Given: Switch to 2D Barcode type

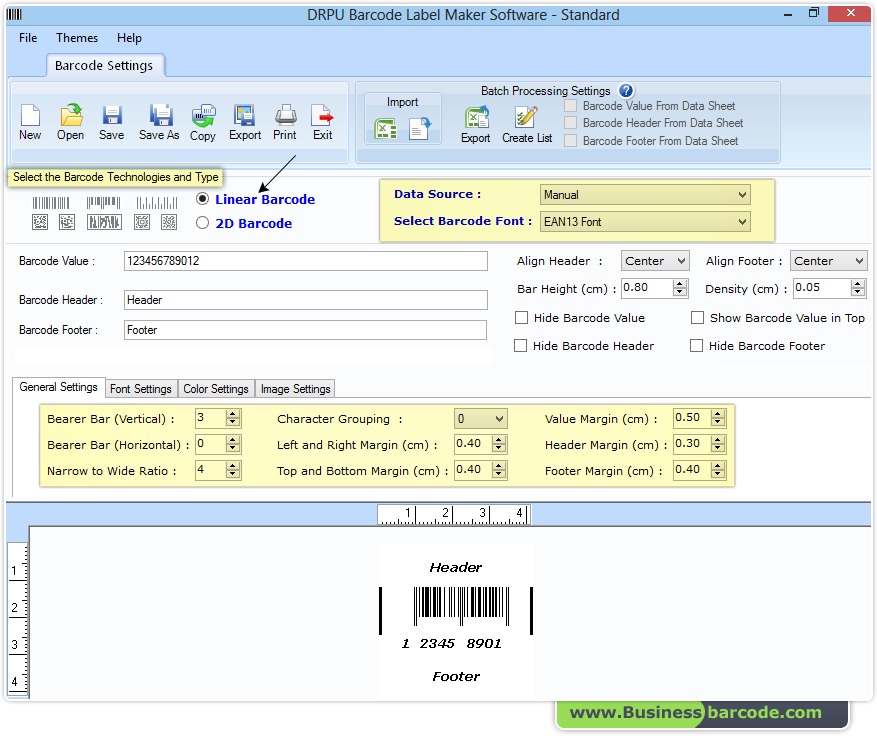Looking at the screenshot, I should point(203,222).
